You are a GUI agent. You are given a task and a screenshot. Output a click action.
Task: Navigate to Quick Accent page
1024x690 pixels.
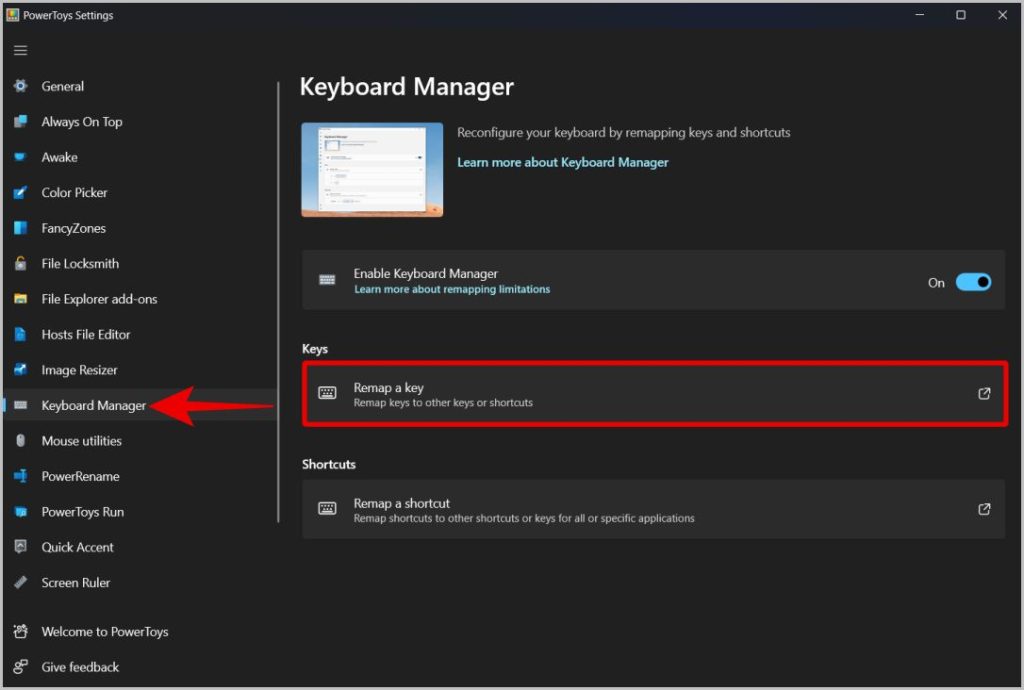click(140, 546)
